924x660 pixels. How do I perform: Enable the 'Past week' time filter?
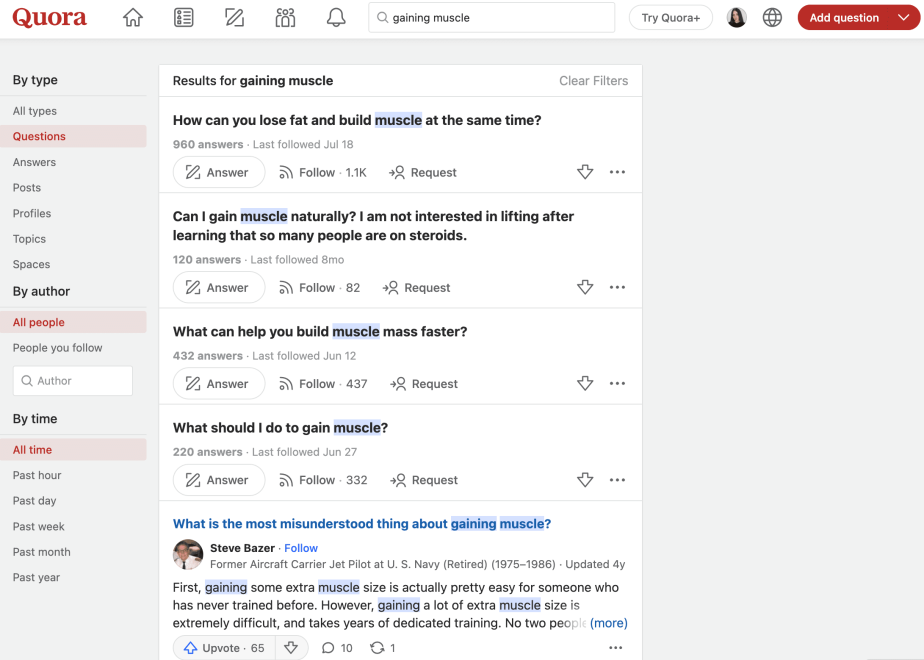[x=38, y=526]
